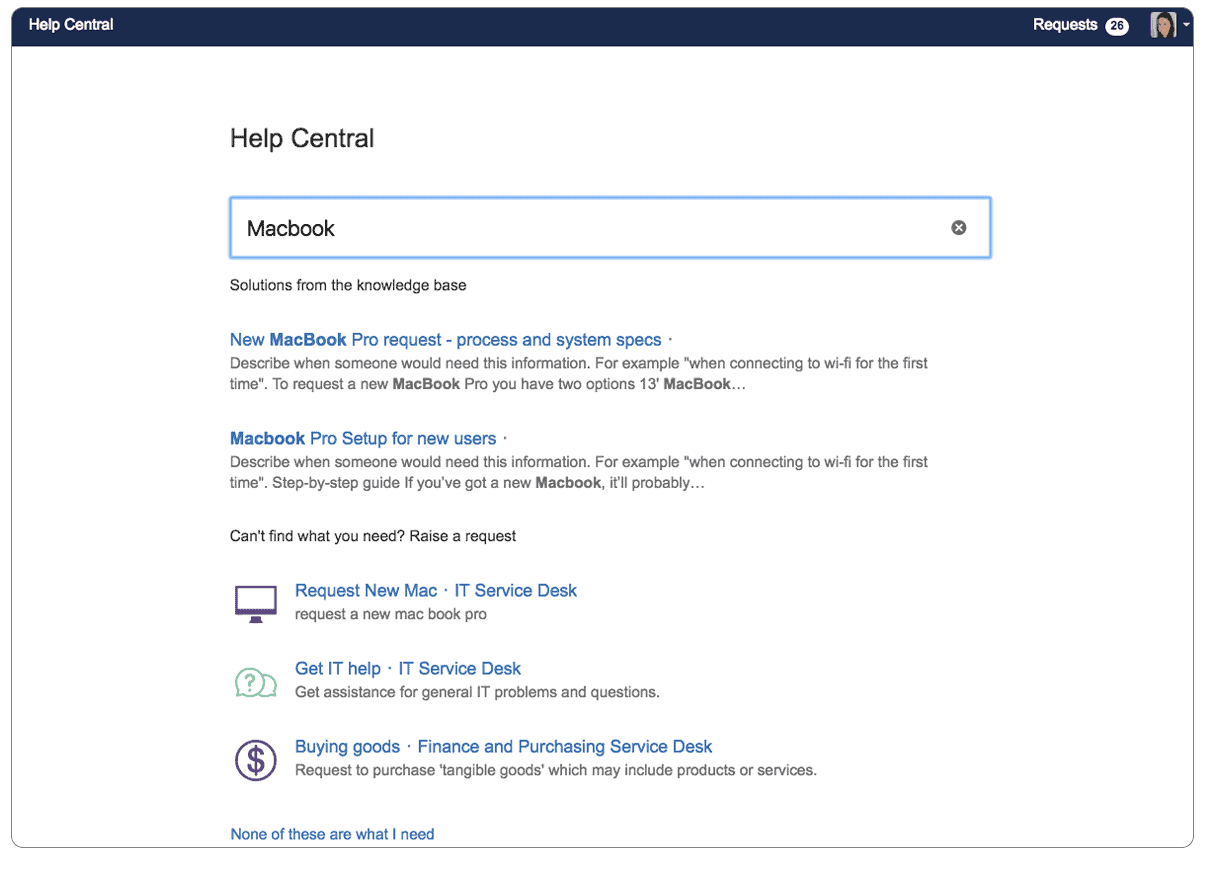1217x885 pixels.
Task: Open Macbook Pro Setup for new users
Action: coord(363,438)
